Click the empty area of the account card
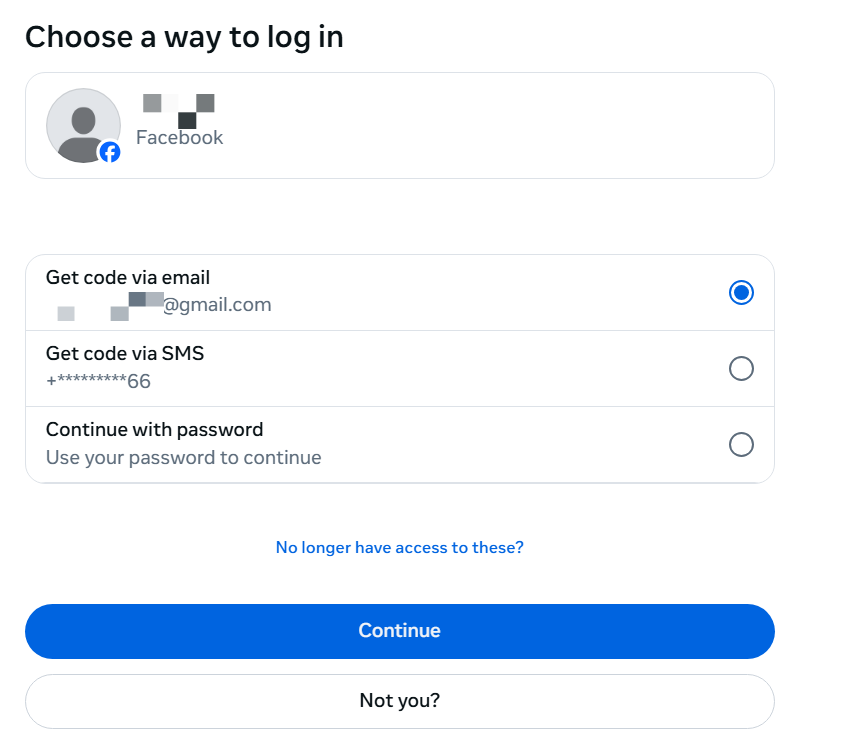Screen dimensions: 841x735 [x=500, y=125]
